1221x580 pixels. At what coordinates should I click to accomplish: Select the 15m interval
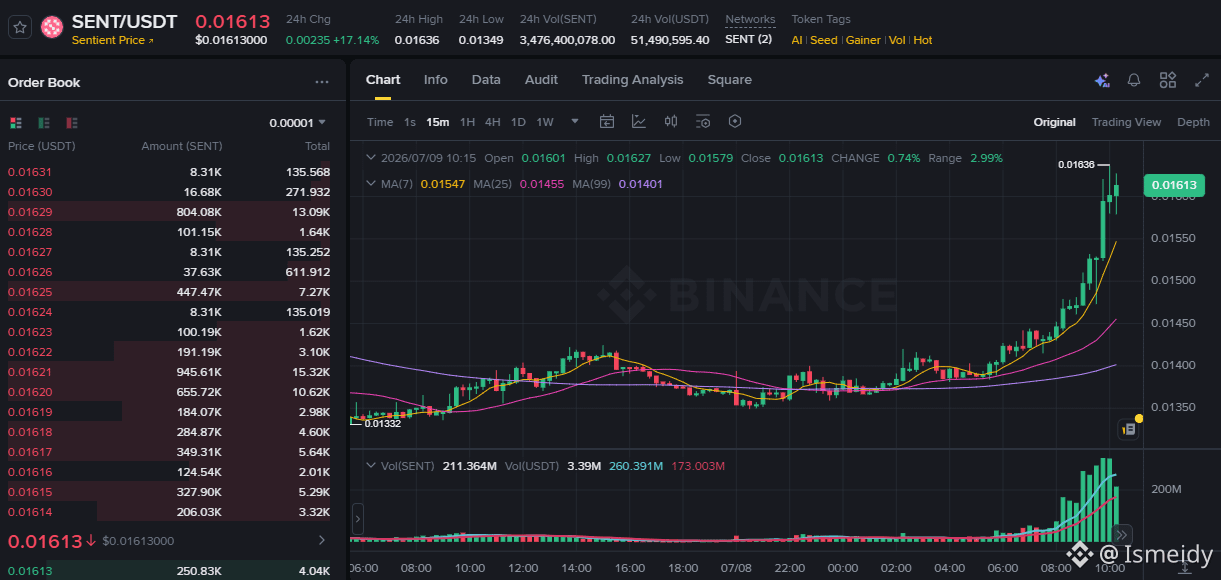pos(437,122)
